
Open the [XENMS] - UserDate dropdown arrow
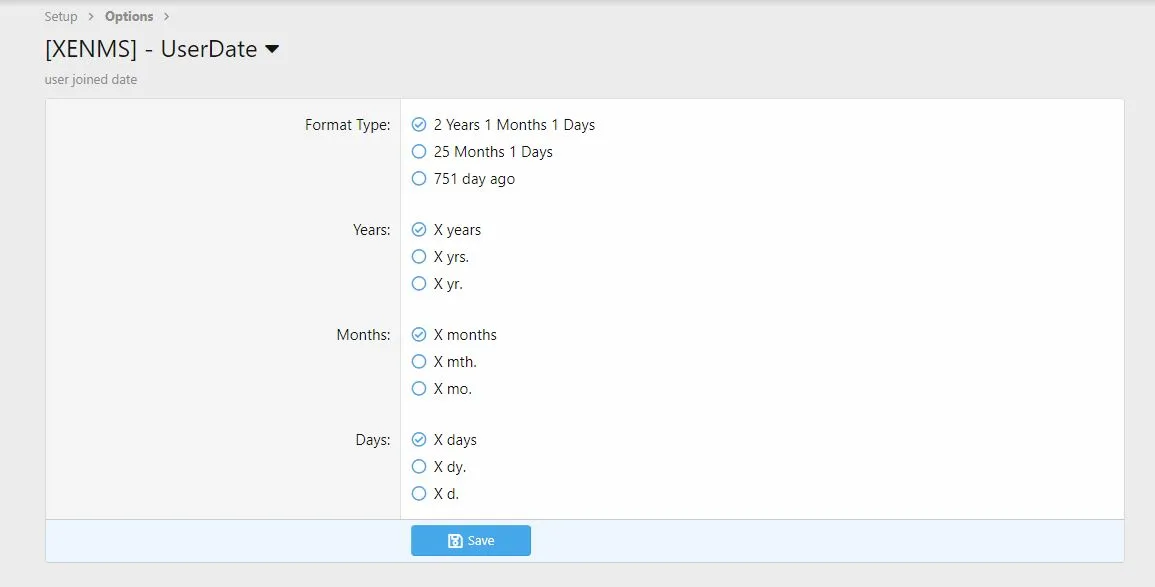[x=272, y=50]
